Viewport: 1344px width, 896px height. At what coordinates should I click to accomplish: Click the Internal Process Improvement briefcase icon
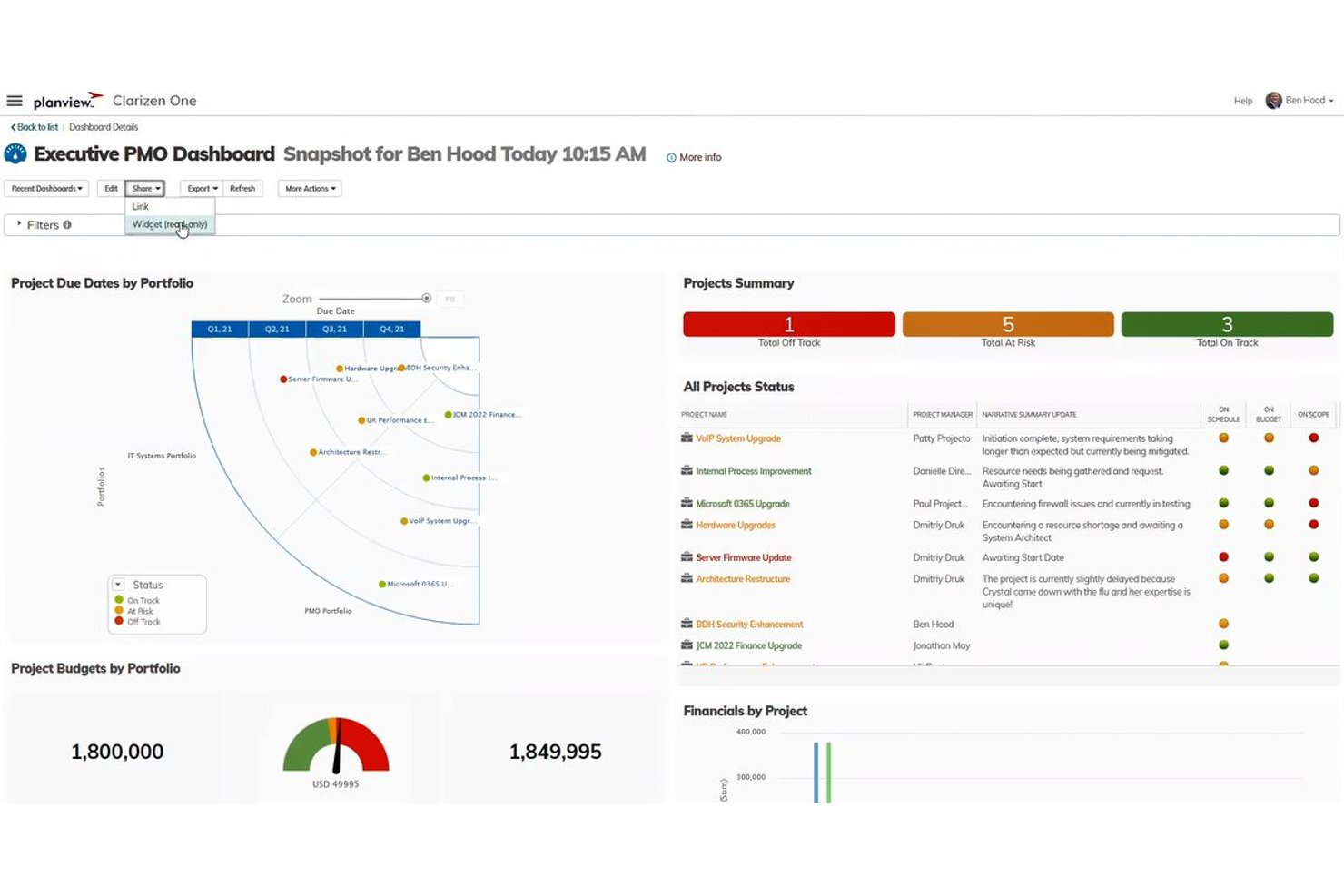(687, 471)
